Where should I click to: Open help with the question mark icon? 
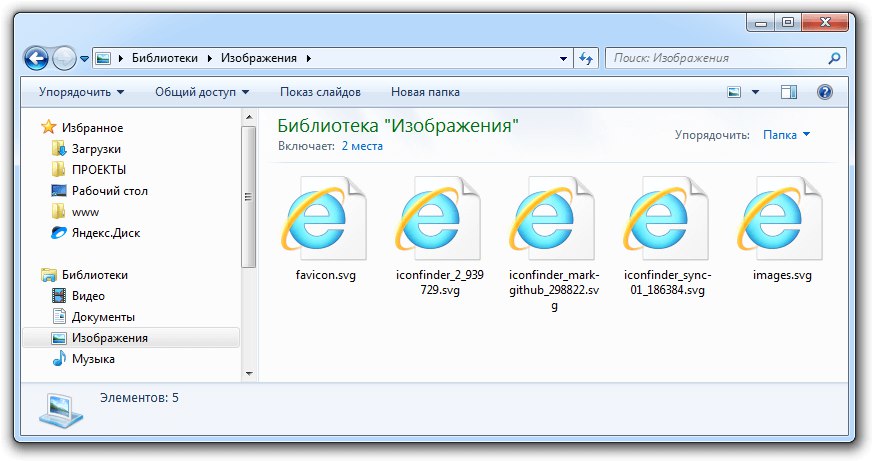coord(825,92)
